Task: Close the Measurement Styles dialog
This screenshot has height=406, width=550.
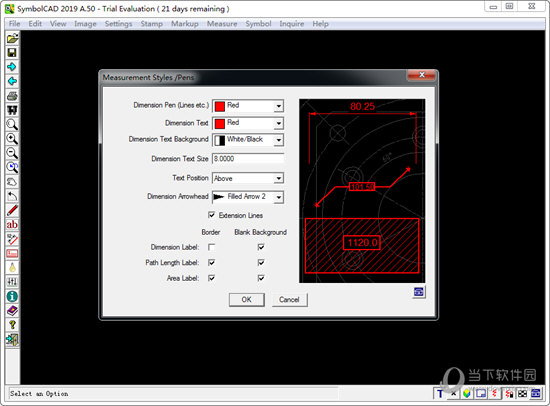Action: pos(422,75)
